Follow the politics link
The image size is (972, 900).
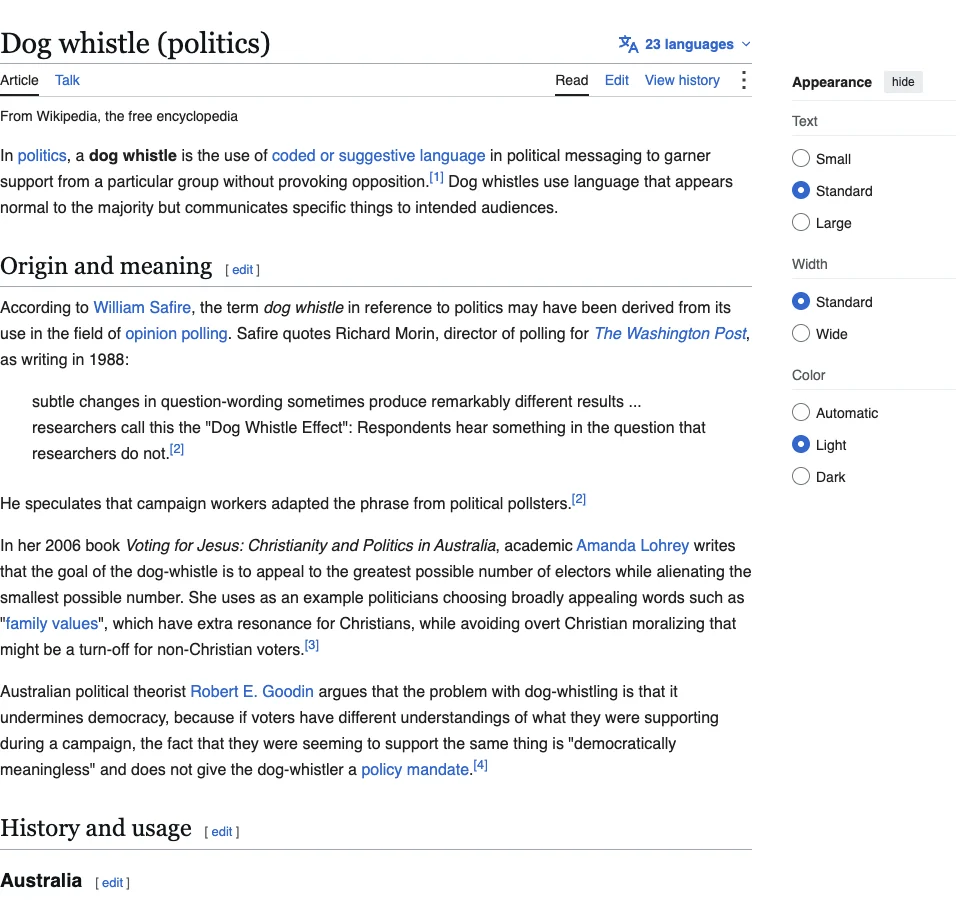pos(42,156)
